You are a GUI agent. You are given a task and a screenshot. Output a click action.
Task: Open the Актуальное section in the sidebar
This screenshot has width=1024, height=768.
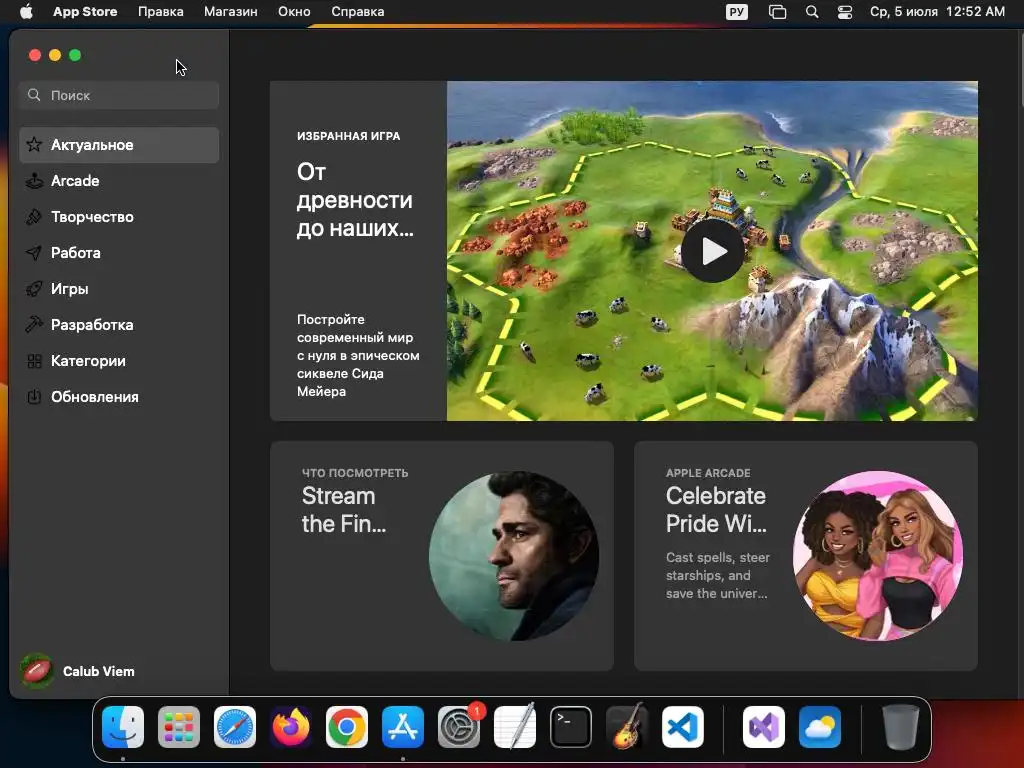[119, 145]
